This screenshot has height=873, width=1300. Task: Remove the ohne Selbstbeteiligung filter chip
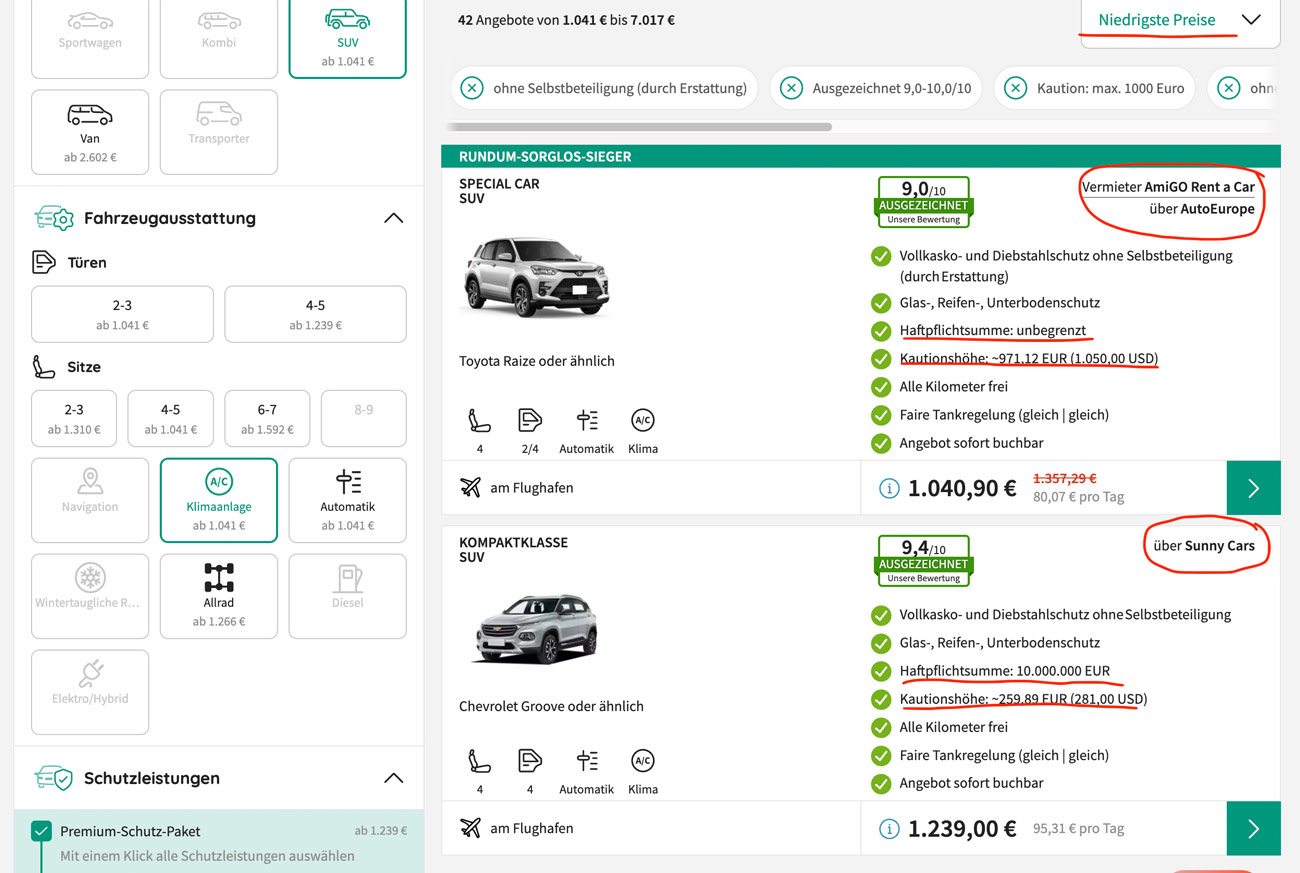[472, 88]
